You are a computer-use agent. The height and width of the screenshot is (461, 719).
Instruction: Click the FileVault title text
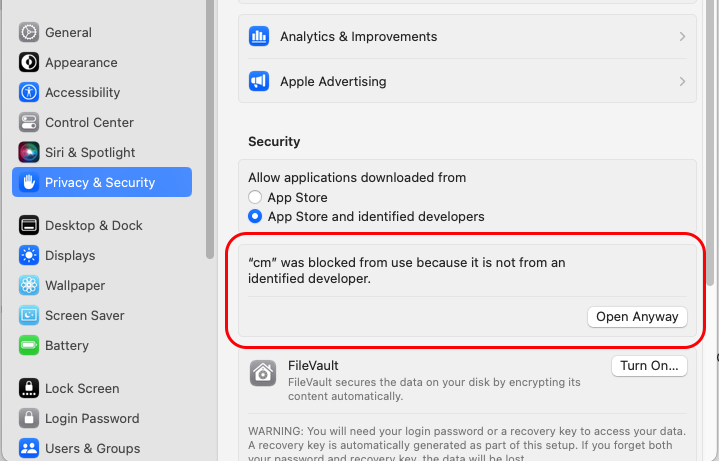tap(313, 365)
